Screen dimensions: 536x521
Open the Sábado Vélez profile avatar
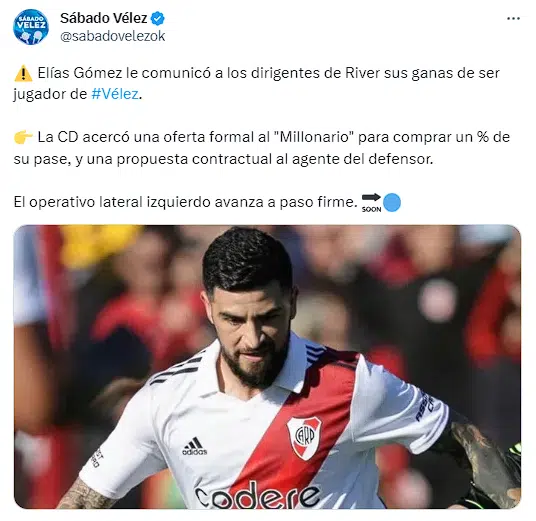click(31, 27)
